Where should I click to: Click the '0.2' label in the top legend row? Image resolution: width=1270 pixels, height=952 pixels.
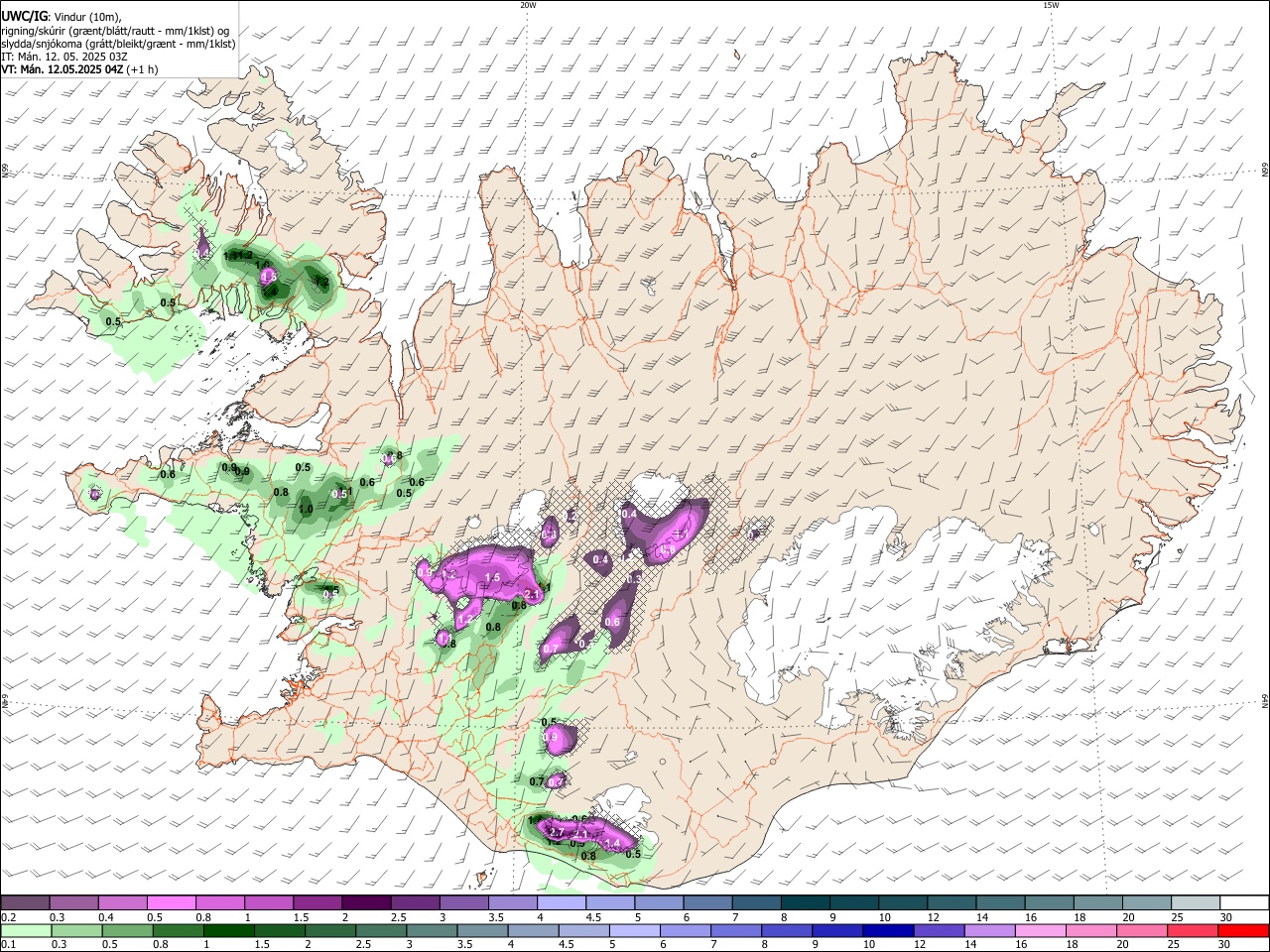tap(7, 917)
